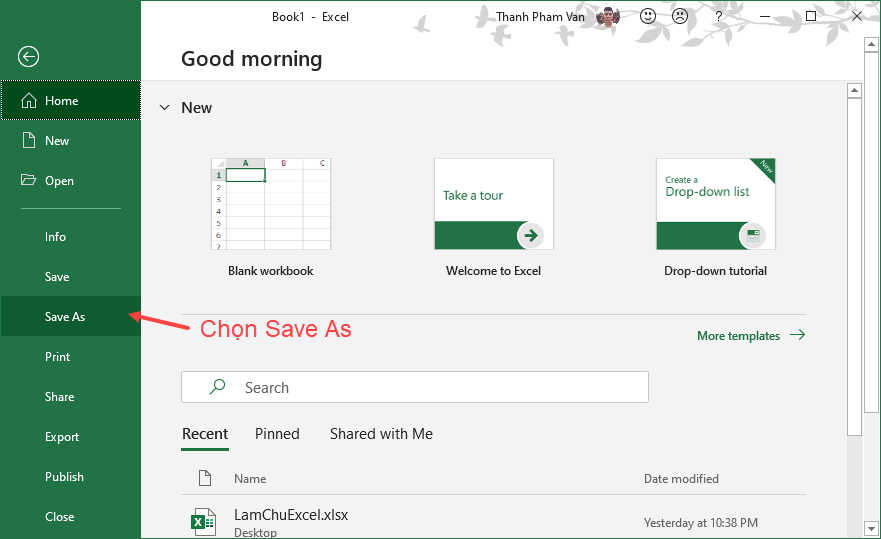Sort the file list by Name column header

pos(250,479)
